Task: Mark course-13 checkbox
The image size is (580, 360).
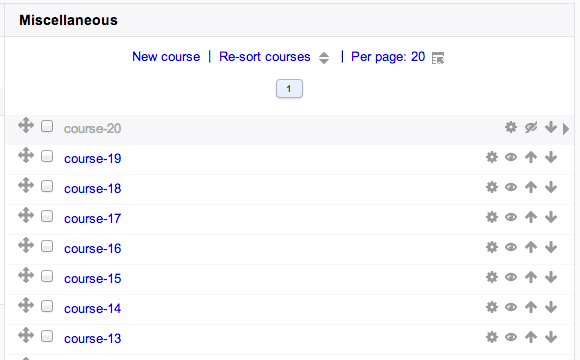Action: (47, 336)
